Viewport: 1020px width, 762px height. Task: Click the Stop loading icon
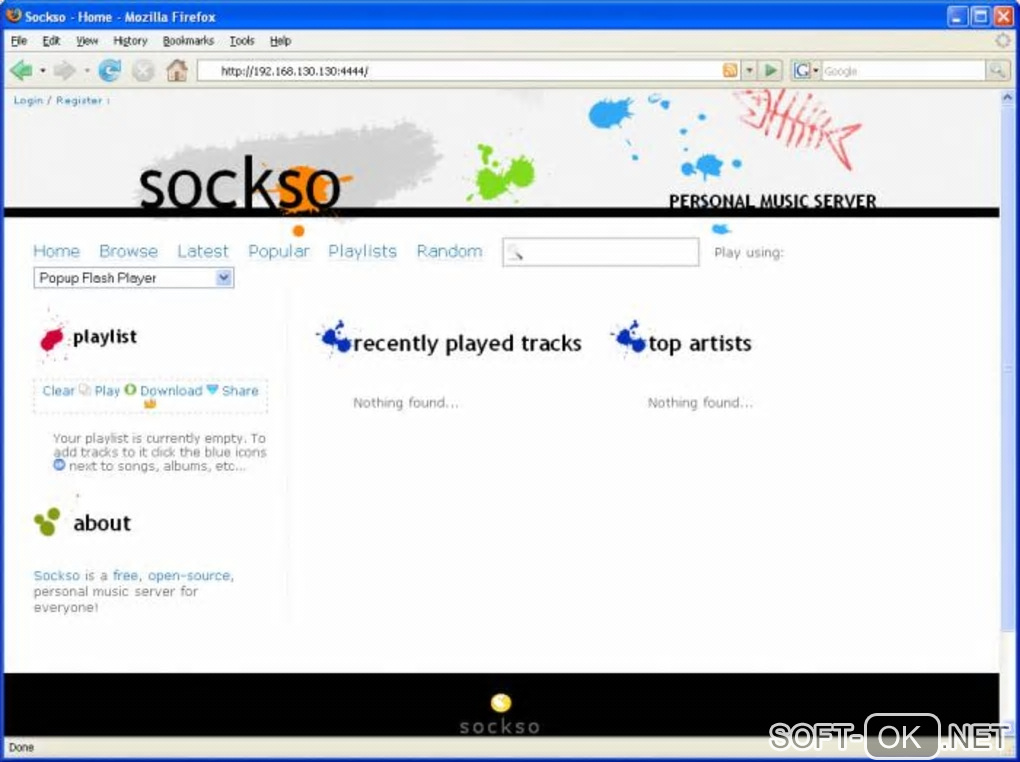[143, 70]
